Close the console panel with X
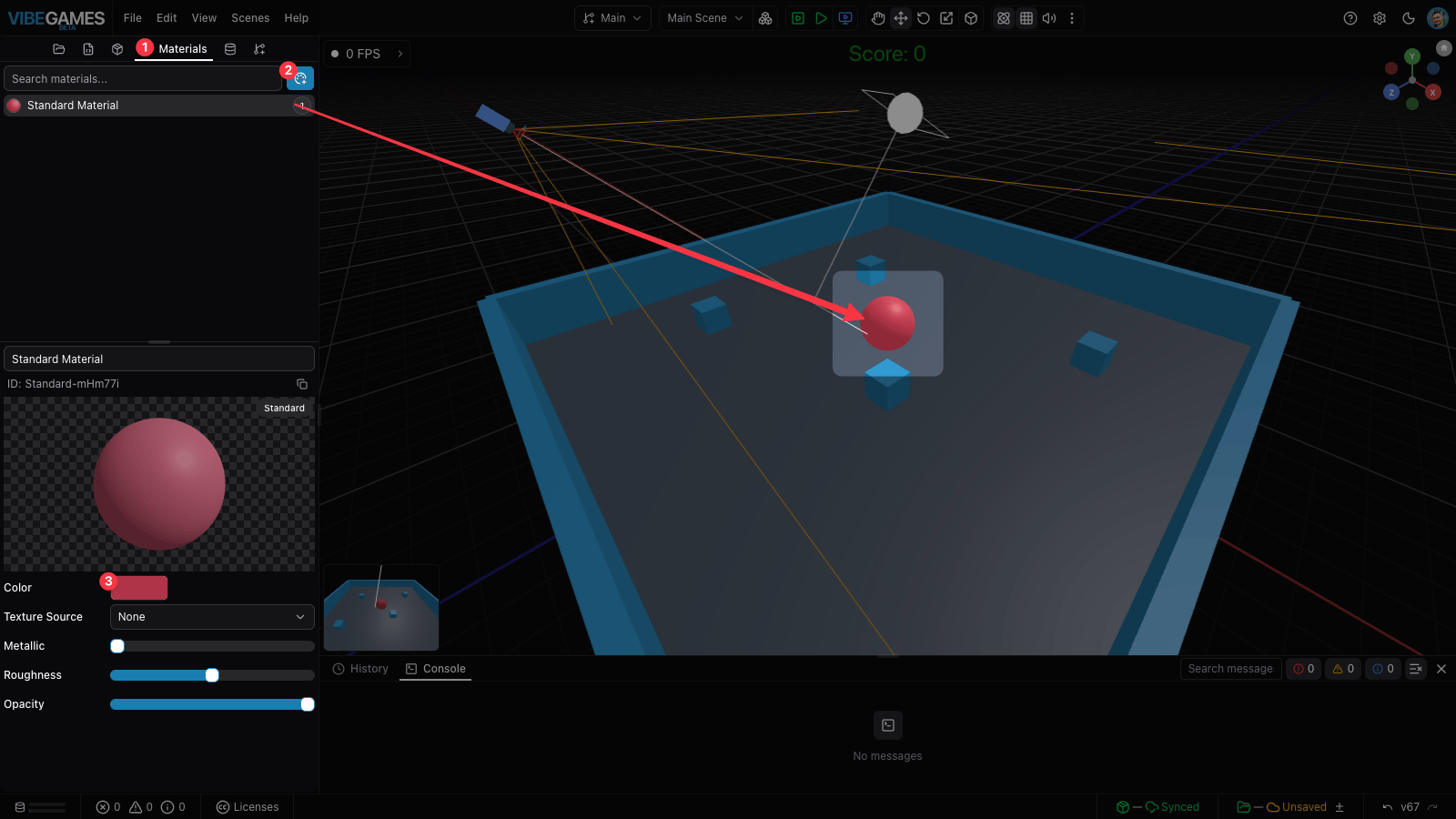The image size is (1456, 819). coord(1441,669)
